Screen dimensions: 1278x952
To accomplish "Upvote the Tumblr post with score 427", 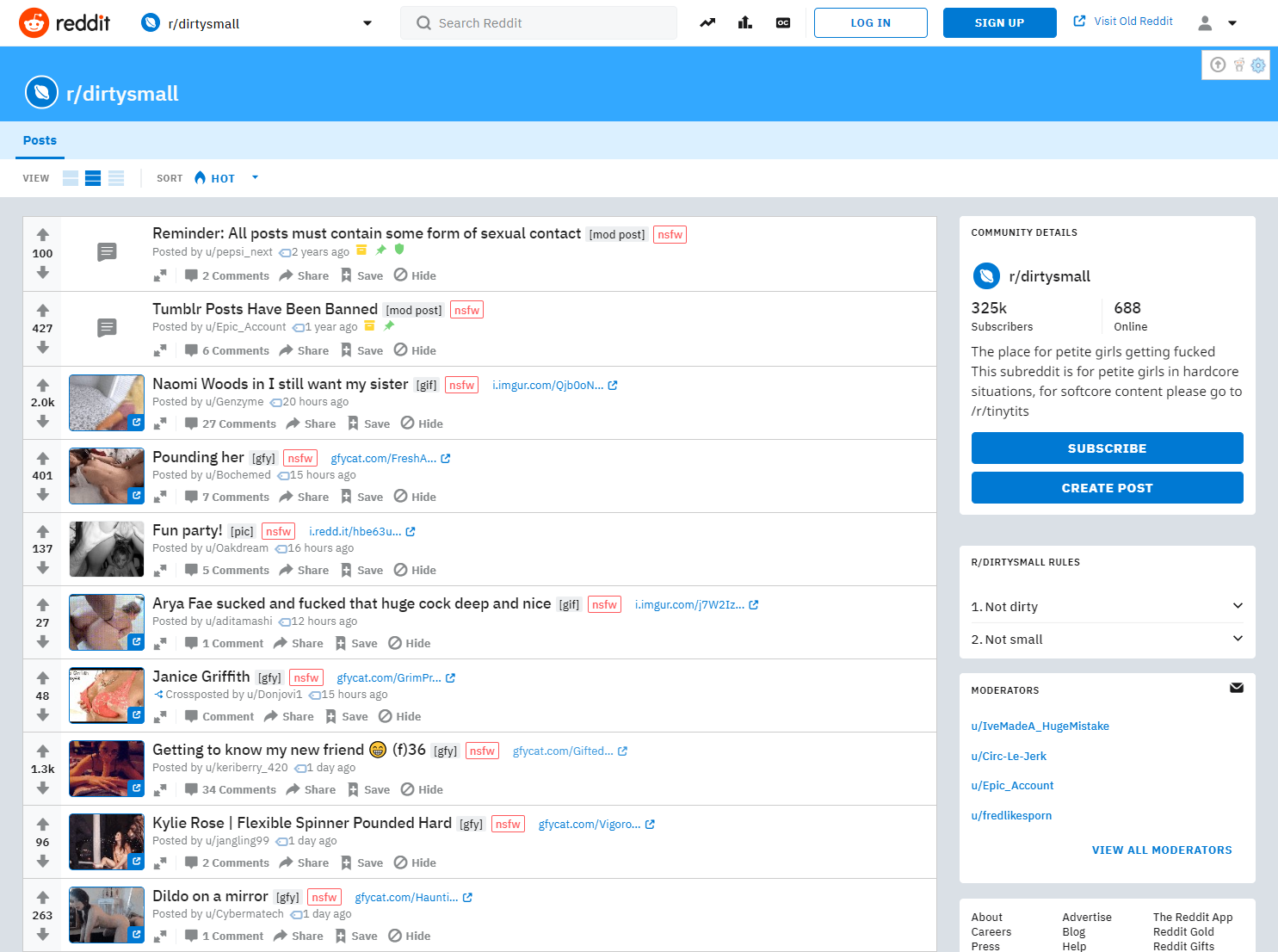I will pos(43,310).
